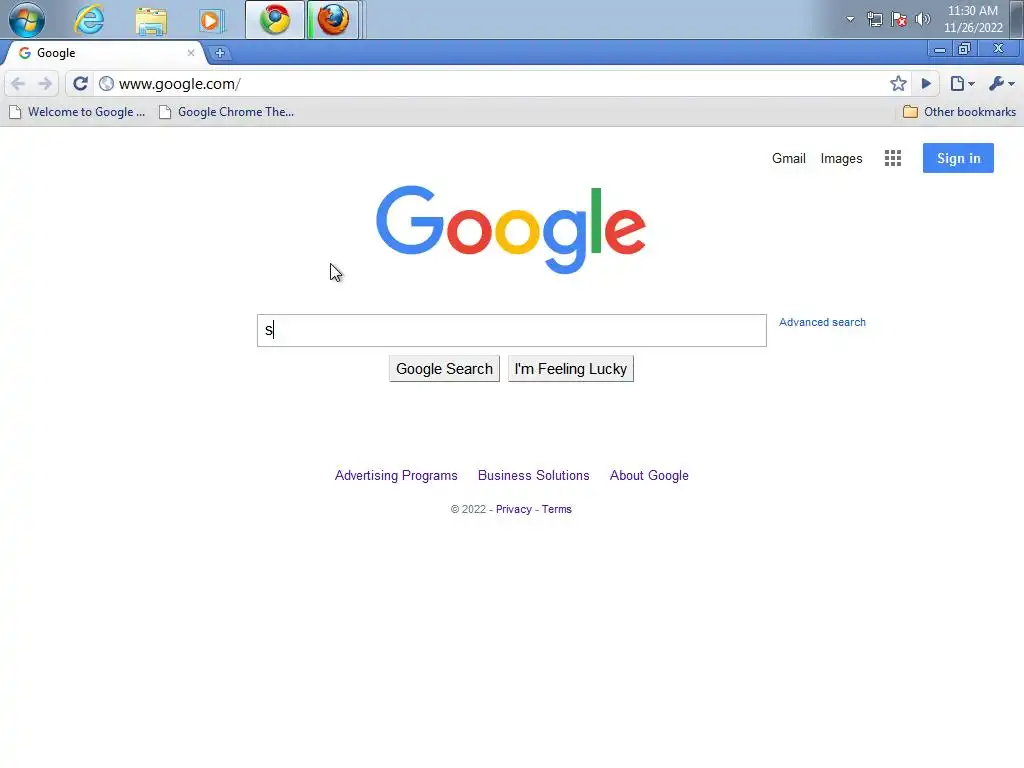The width and height of the screenshot is (1024, 768).
Task: Open the Images link
Action: click(x=841, y=159)
